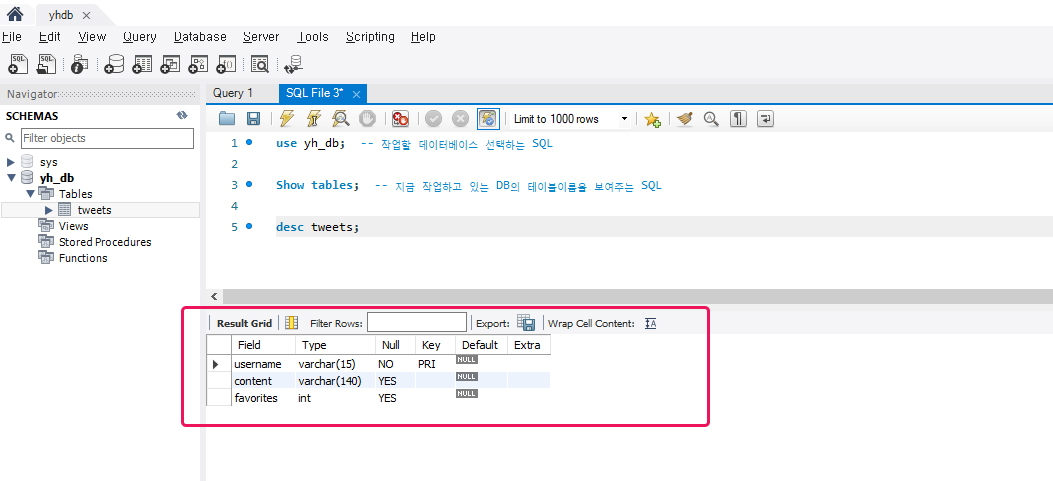Open the Edit menu

(50, 37)
